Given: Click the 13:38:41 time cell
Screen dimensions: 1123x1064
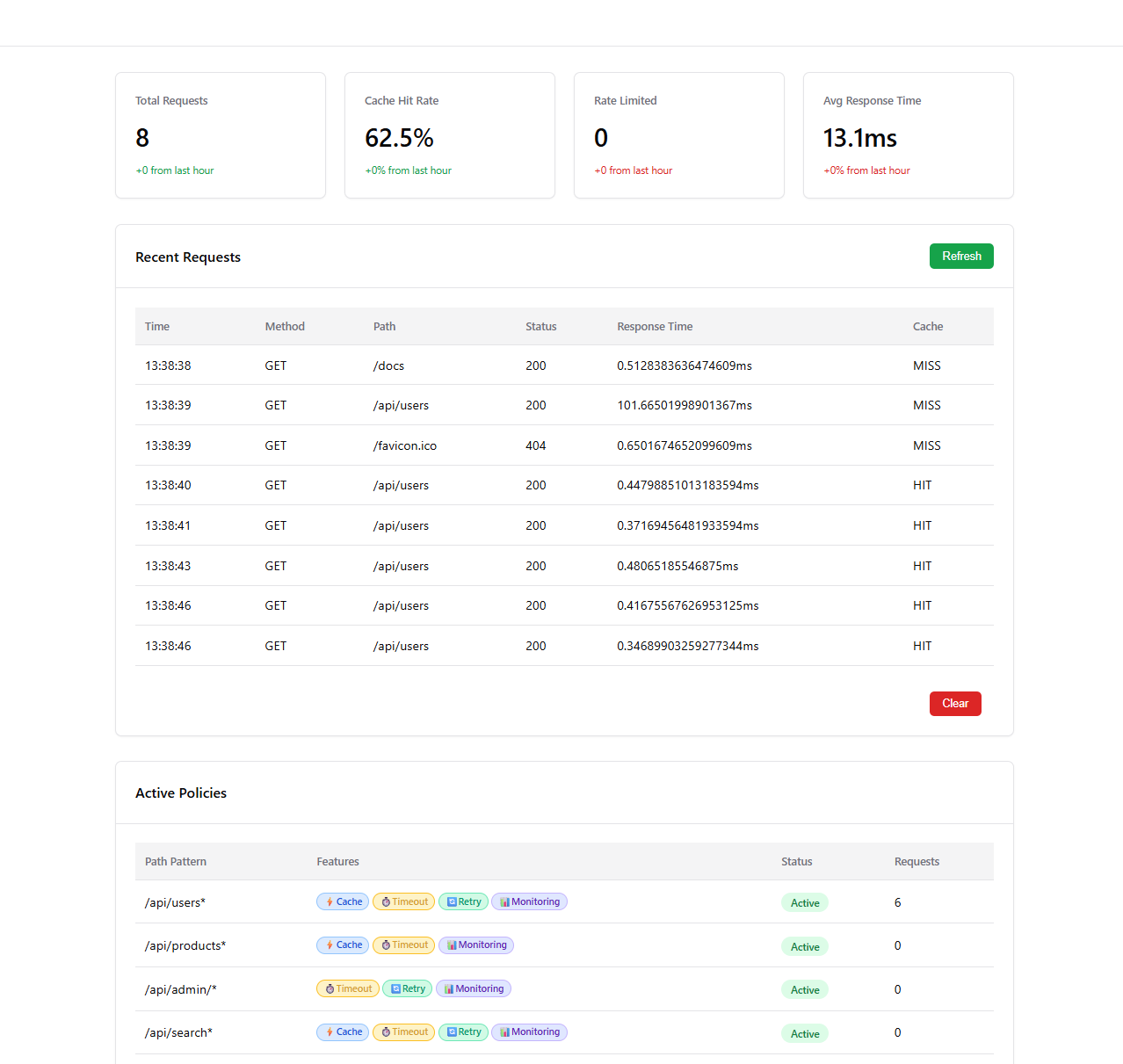Looking at the screenshot, I should coord(168,525).
